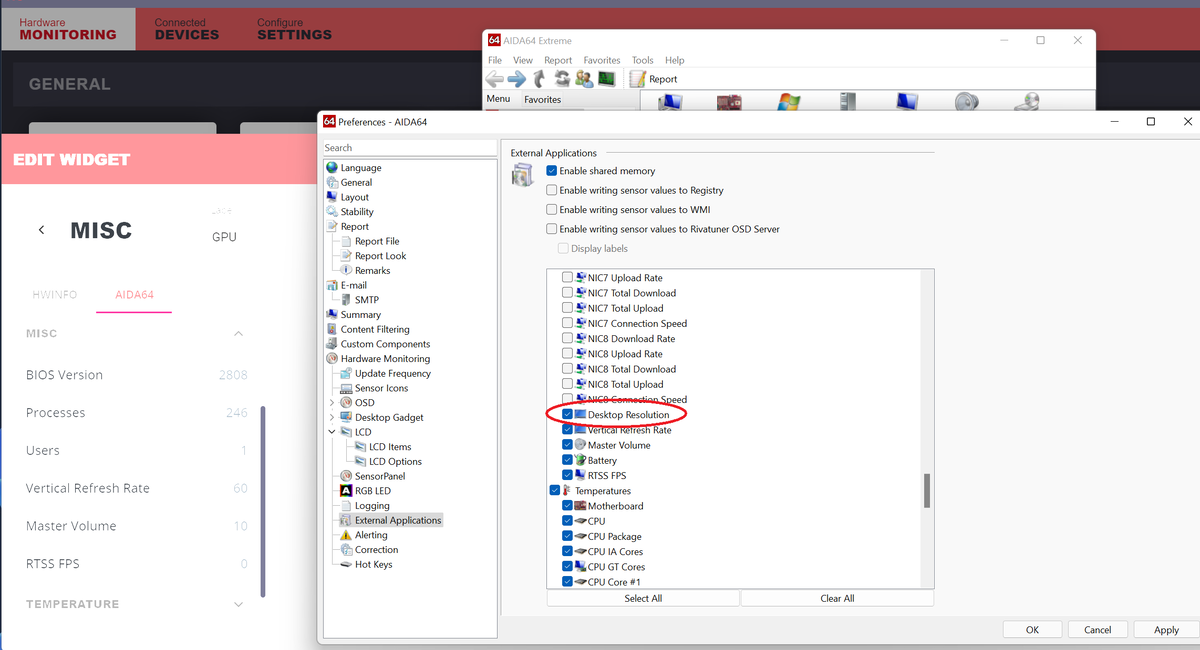Open the Configure Settings section
This screenshot has height=650, width=1200.
click(x=294, y=29)
